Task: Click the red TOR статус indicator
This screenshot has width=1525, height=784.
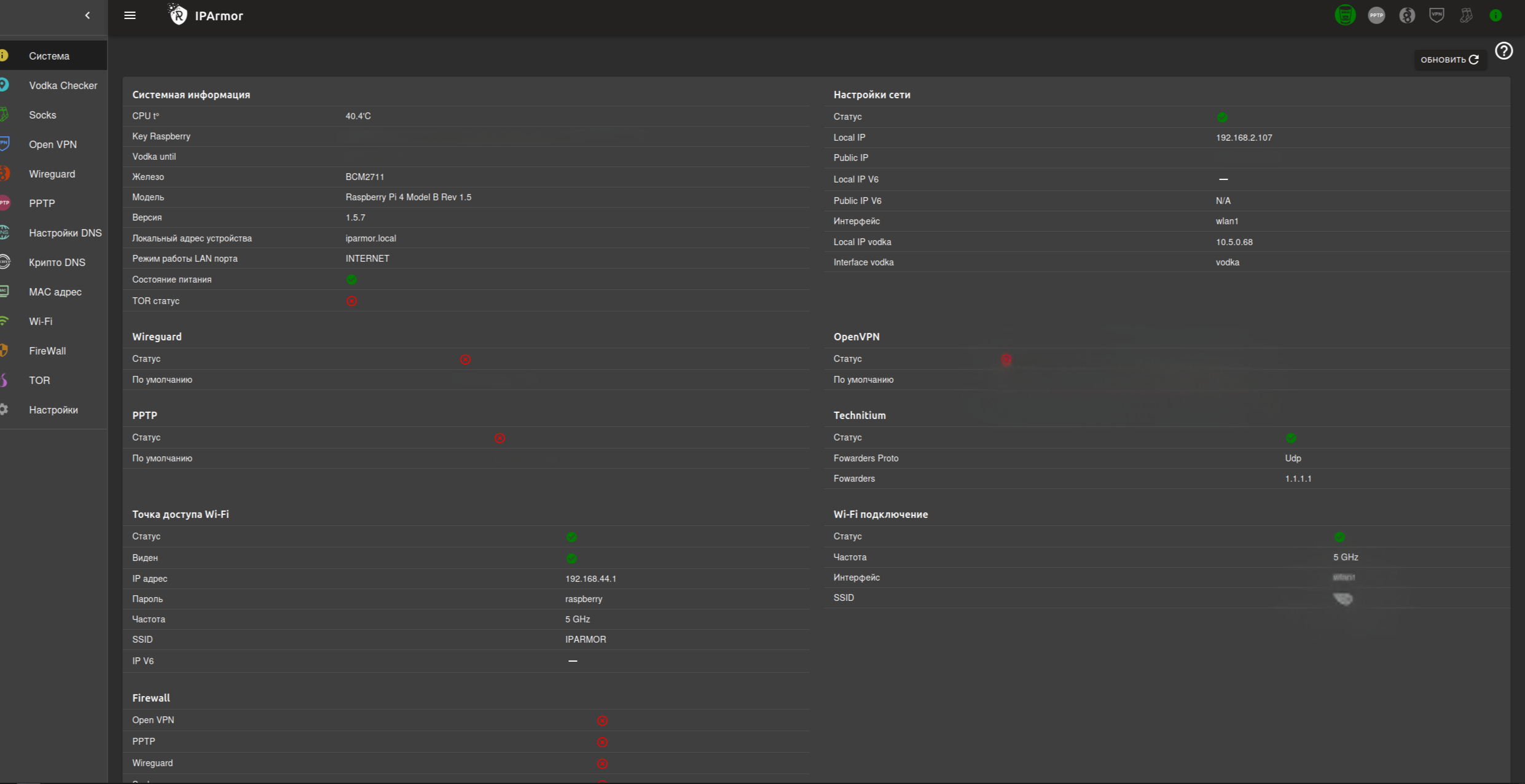Action: [x=351, y=301]
